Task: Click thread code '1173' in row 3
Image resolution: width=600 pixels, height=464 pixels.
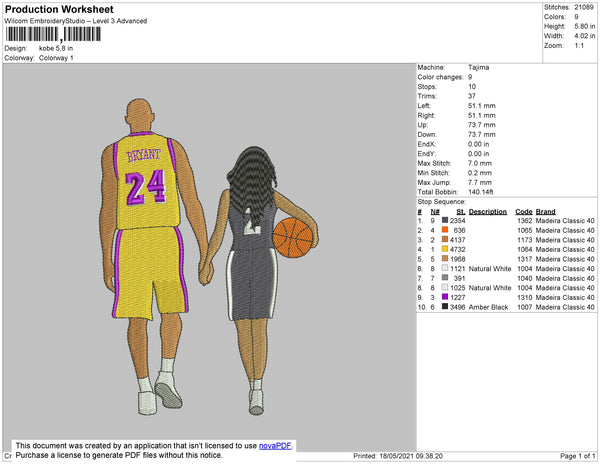Action: (x=525, y=240)
